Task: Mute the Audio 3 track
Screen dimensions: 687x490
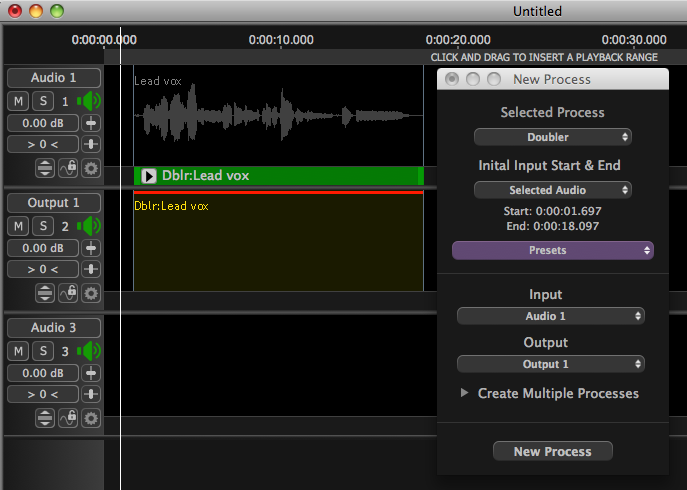Action: click(18, 351)
